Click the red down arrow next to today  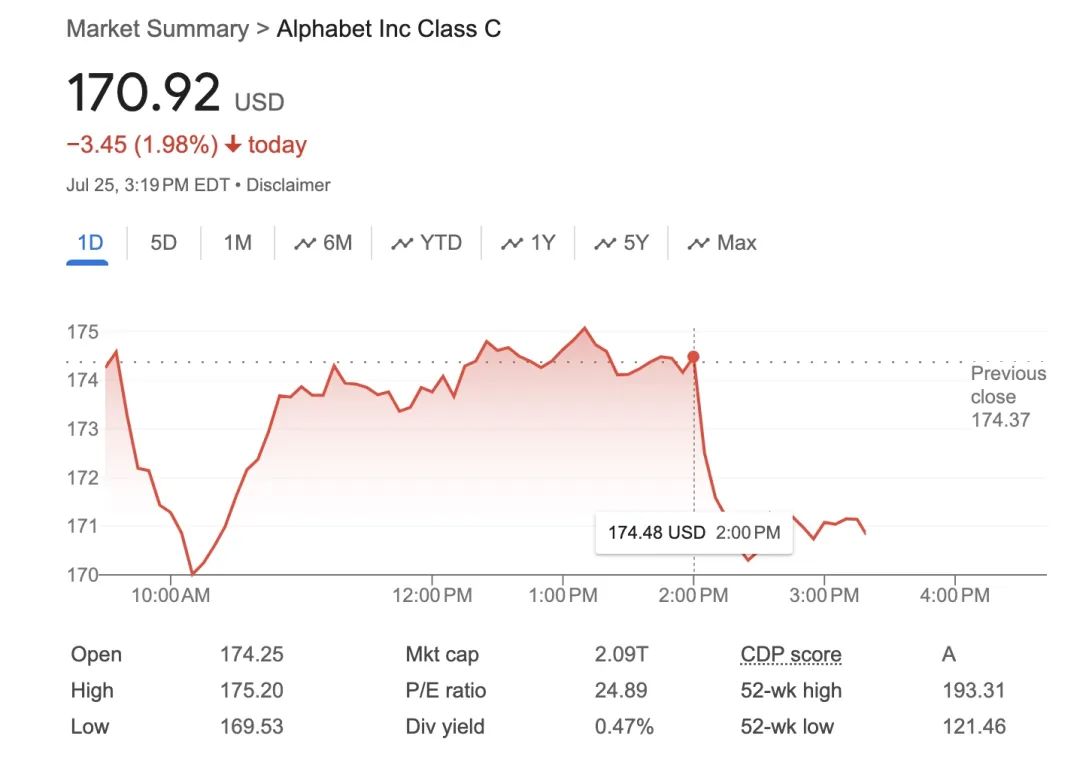point(233,145)
